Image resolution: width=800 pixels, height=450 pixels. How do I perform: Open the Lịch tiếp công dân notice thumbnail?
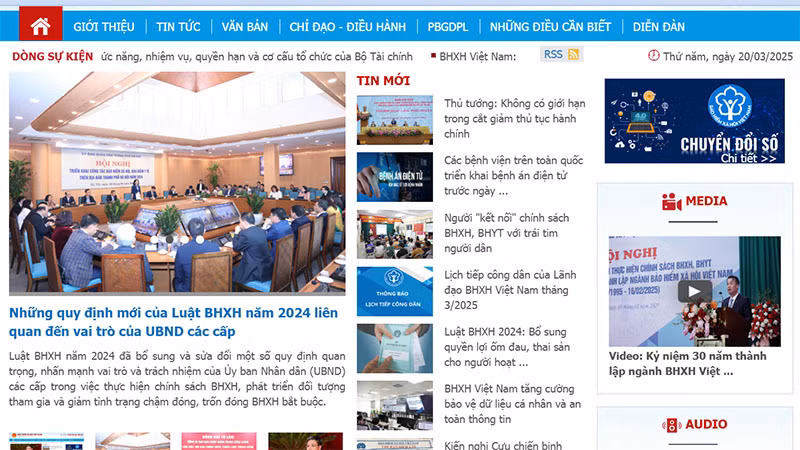click(394, 291)
